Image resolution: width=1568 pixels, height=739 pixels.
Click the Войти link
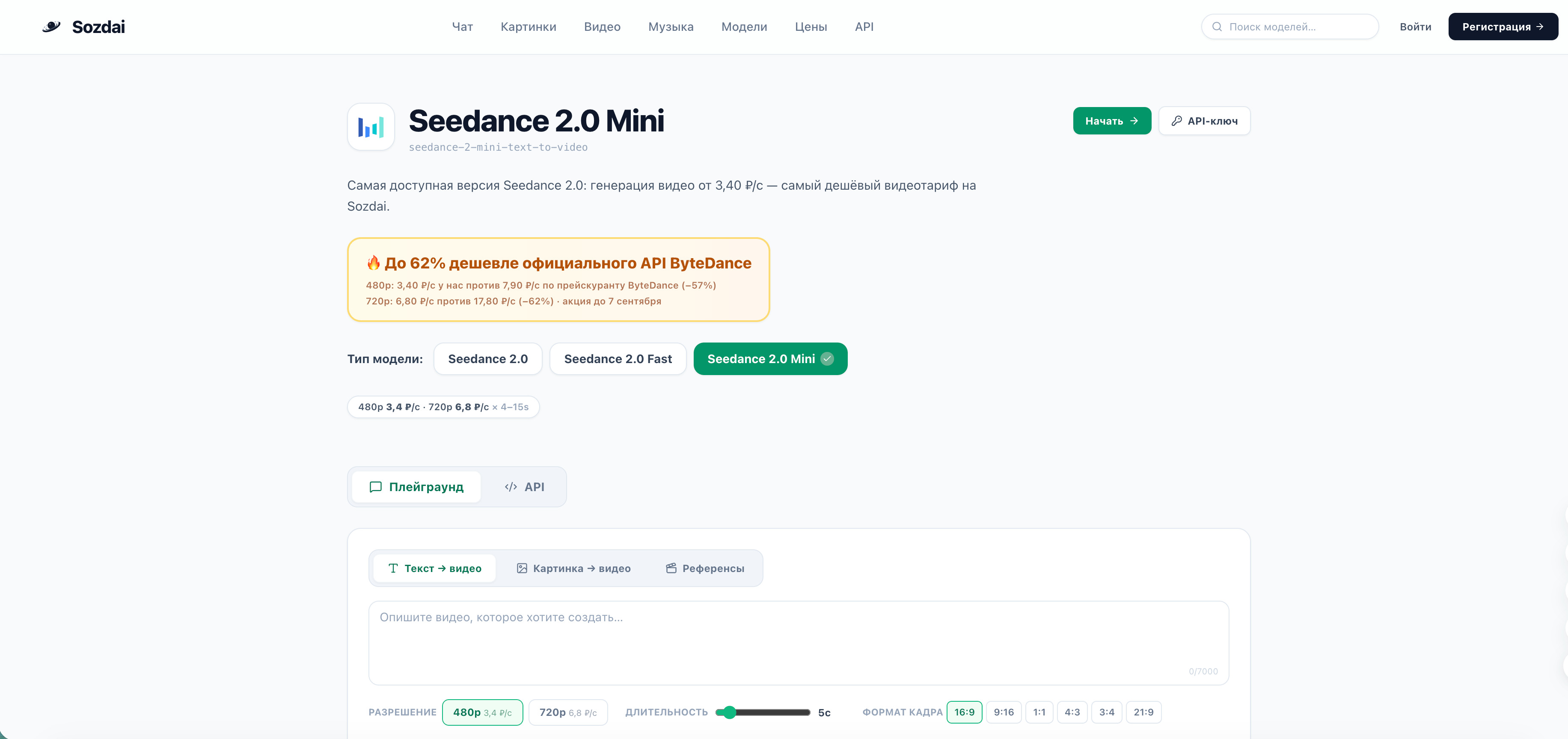pos(1415,27)
